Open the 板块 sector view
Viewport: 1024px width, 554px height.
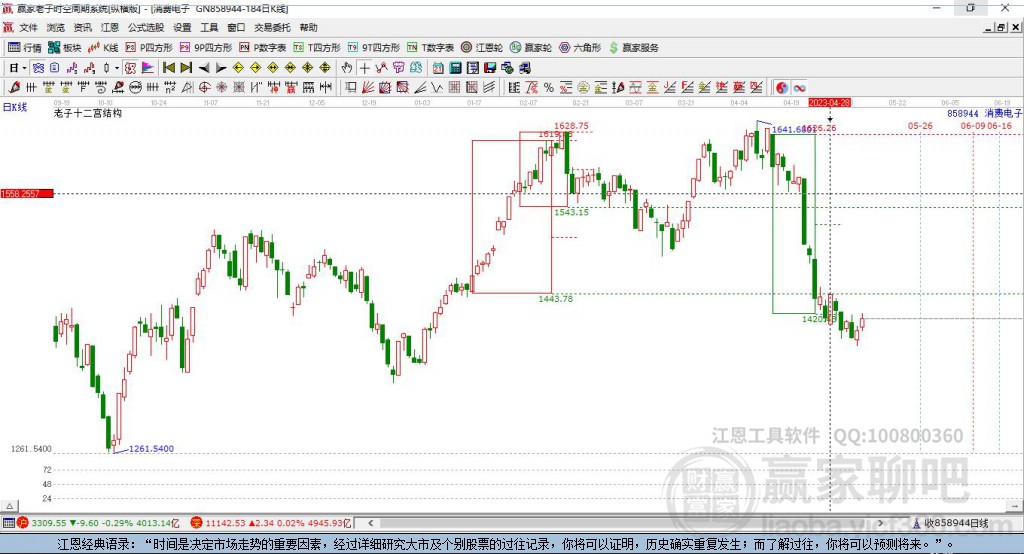[65, 48]
